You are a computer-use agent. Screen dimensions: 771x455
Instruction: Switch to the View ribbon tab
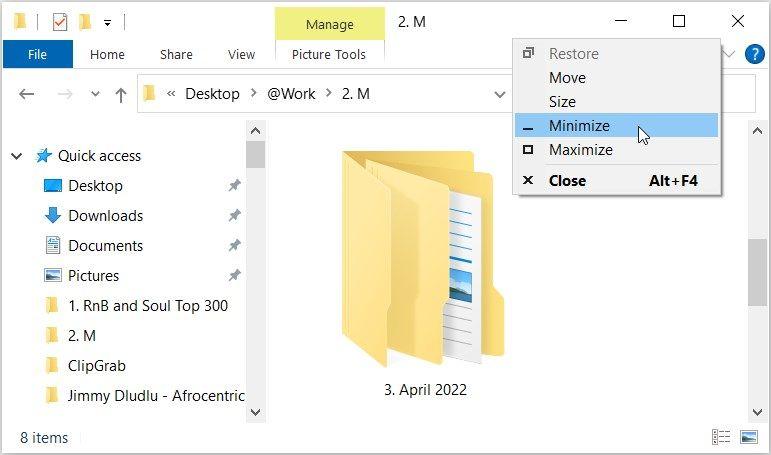coord(241,54)
